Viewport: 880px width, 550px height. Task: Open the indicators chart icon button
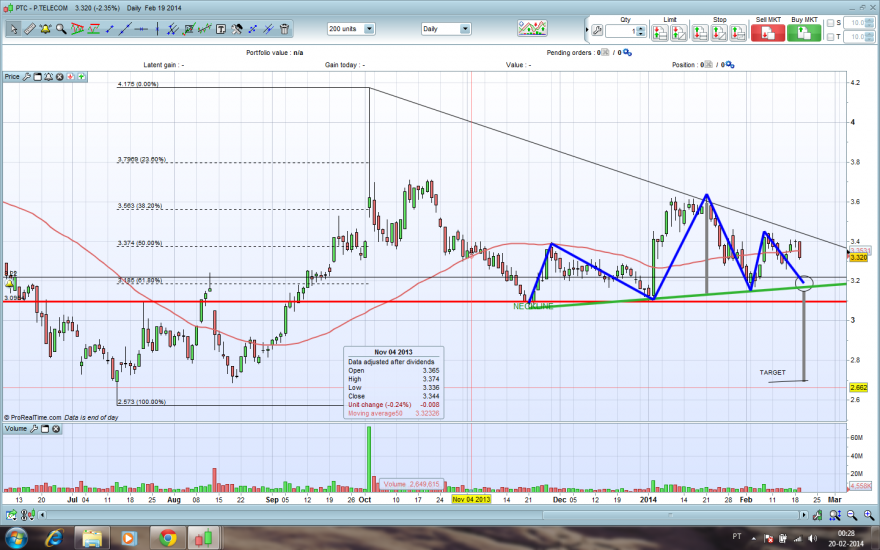[531, 28]
